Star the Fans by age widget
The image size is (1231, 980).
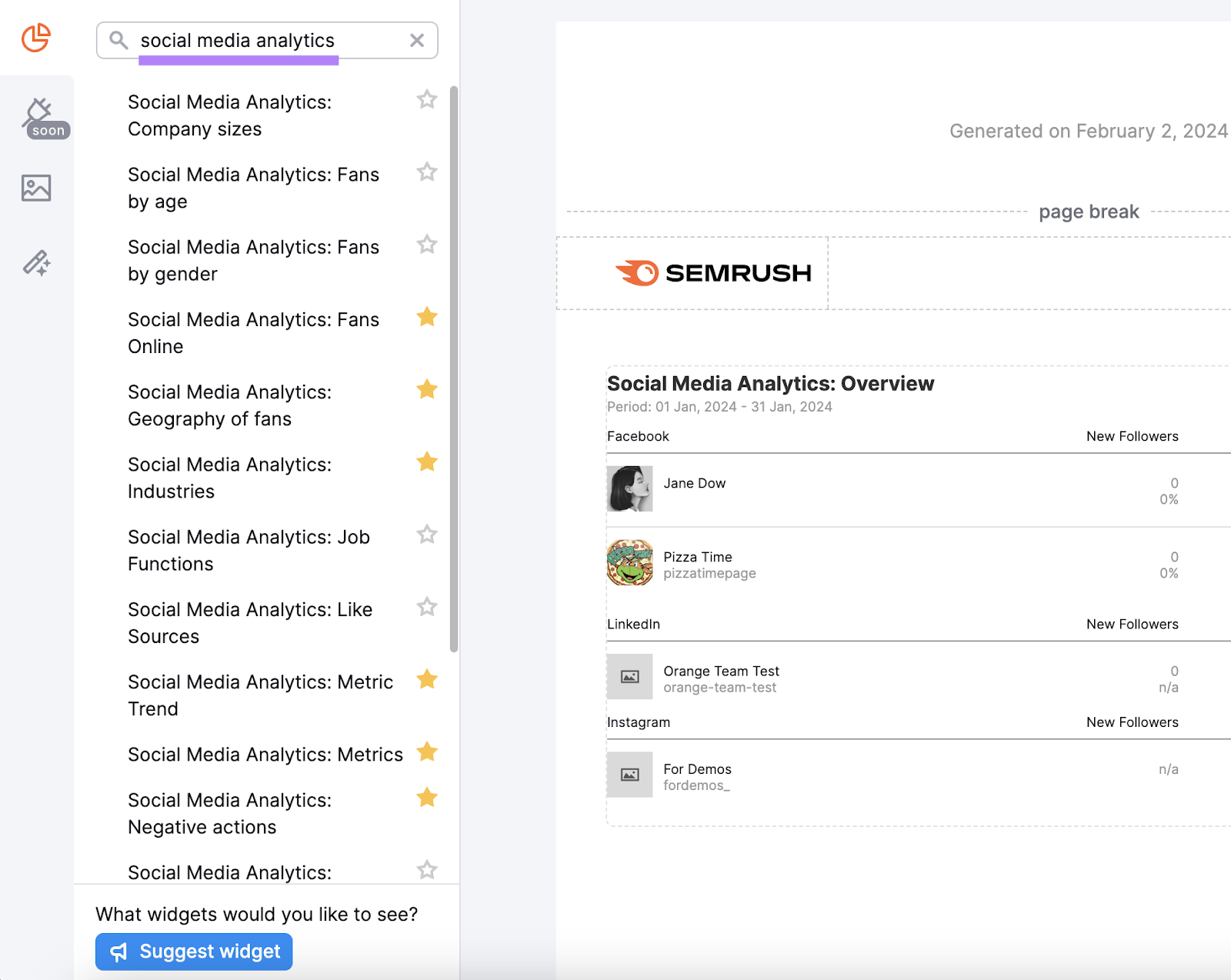(x=427, y=172)
